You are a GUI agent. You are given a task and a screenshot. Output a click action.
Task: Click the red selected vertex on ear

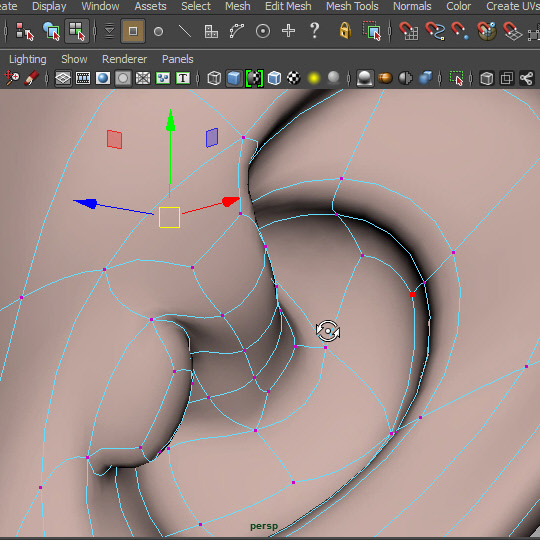click(x=413, y=294)
